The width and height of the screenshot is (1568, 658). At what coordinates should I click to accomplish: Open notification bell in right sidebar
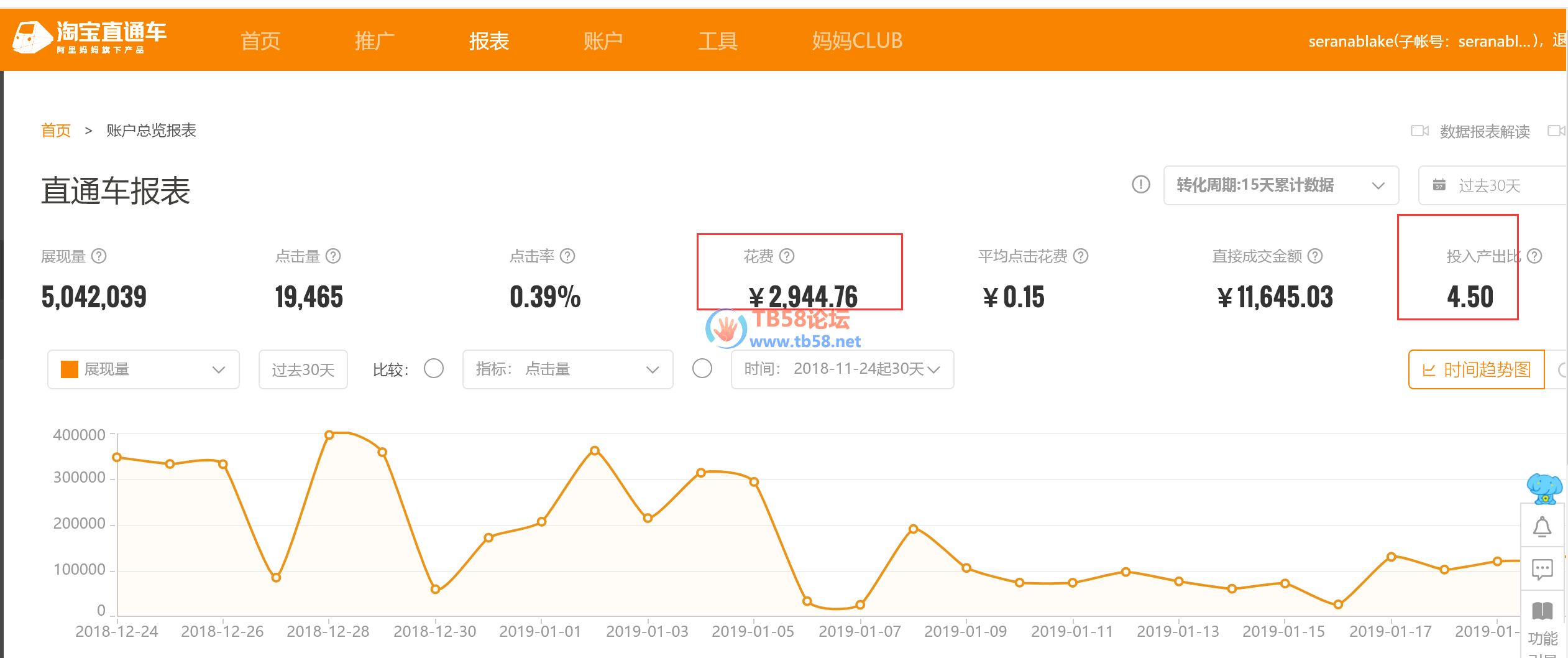click(1542, 527)
